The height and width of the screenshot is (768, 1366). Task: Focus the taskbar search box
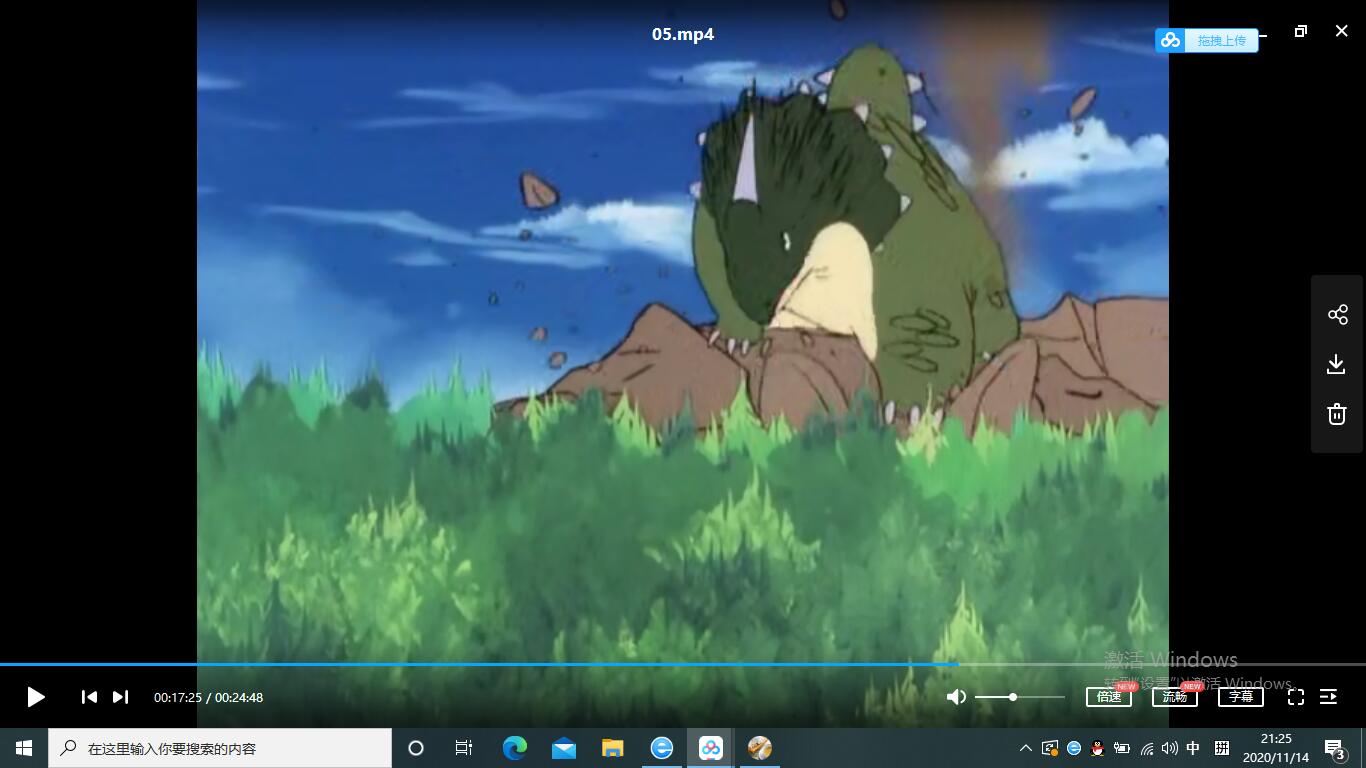(x=220, y=748)
